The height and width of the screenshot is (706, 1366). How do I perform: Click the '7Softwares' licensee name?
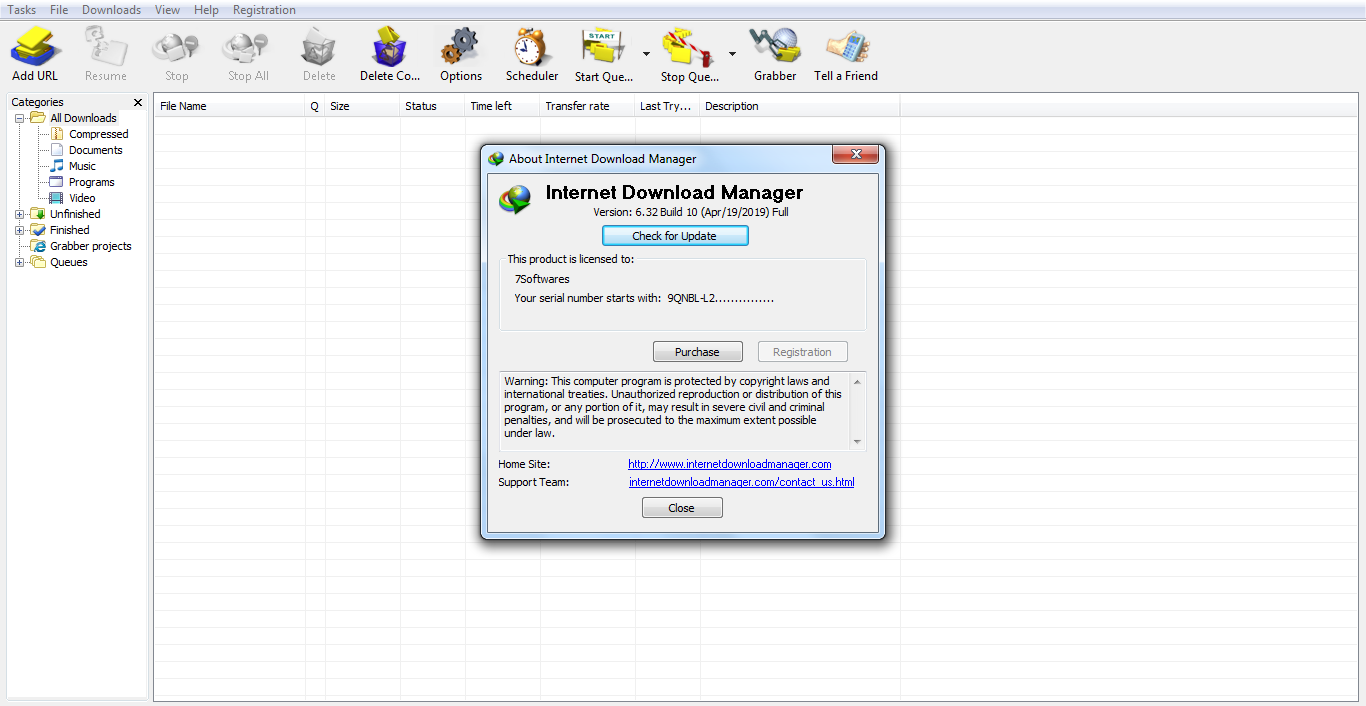point(542,280)
